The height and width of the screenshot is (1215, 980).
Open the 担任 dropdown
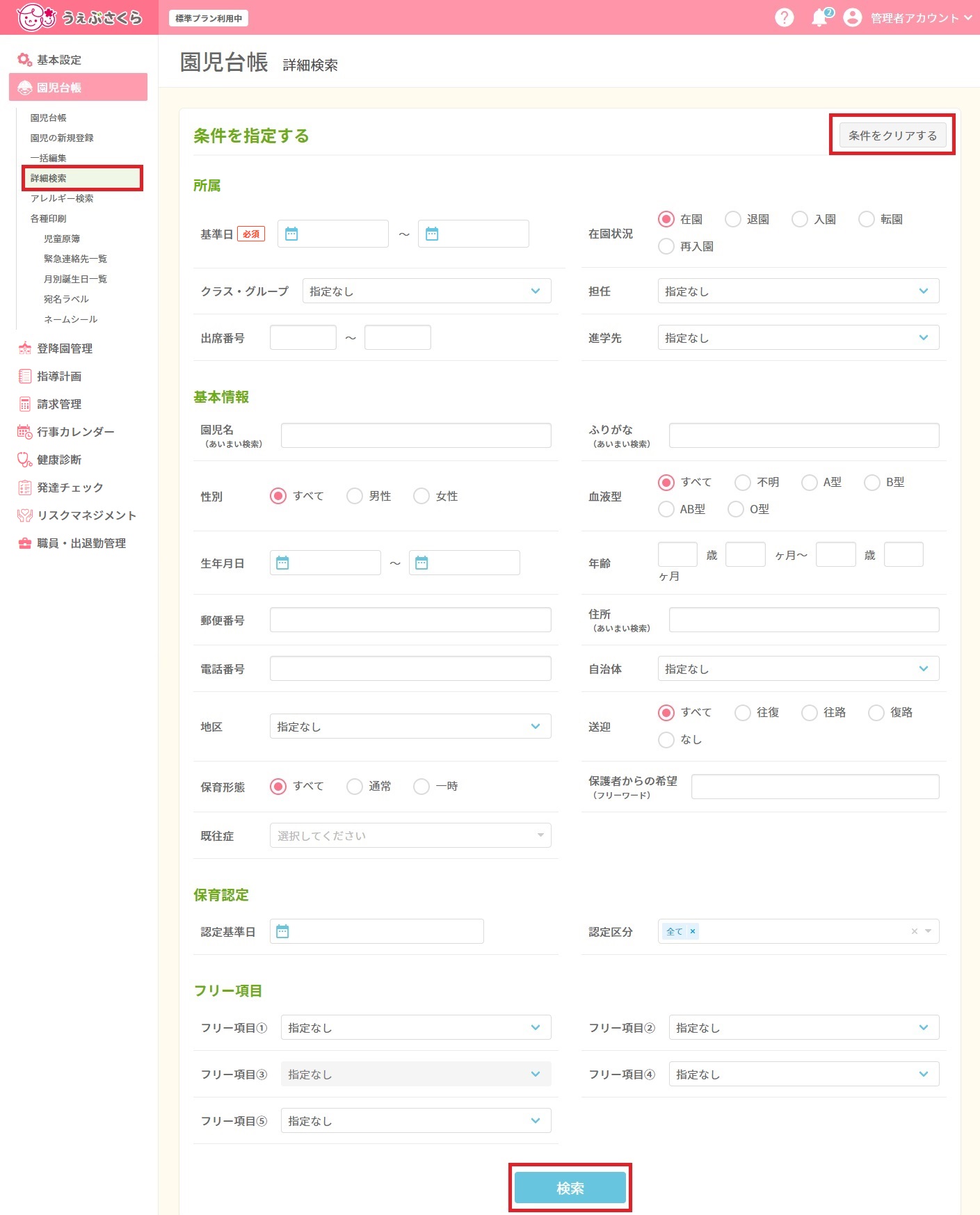pyautogui.click(x=798, y=291)
